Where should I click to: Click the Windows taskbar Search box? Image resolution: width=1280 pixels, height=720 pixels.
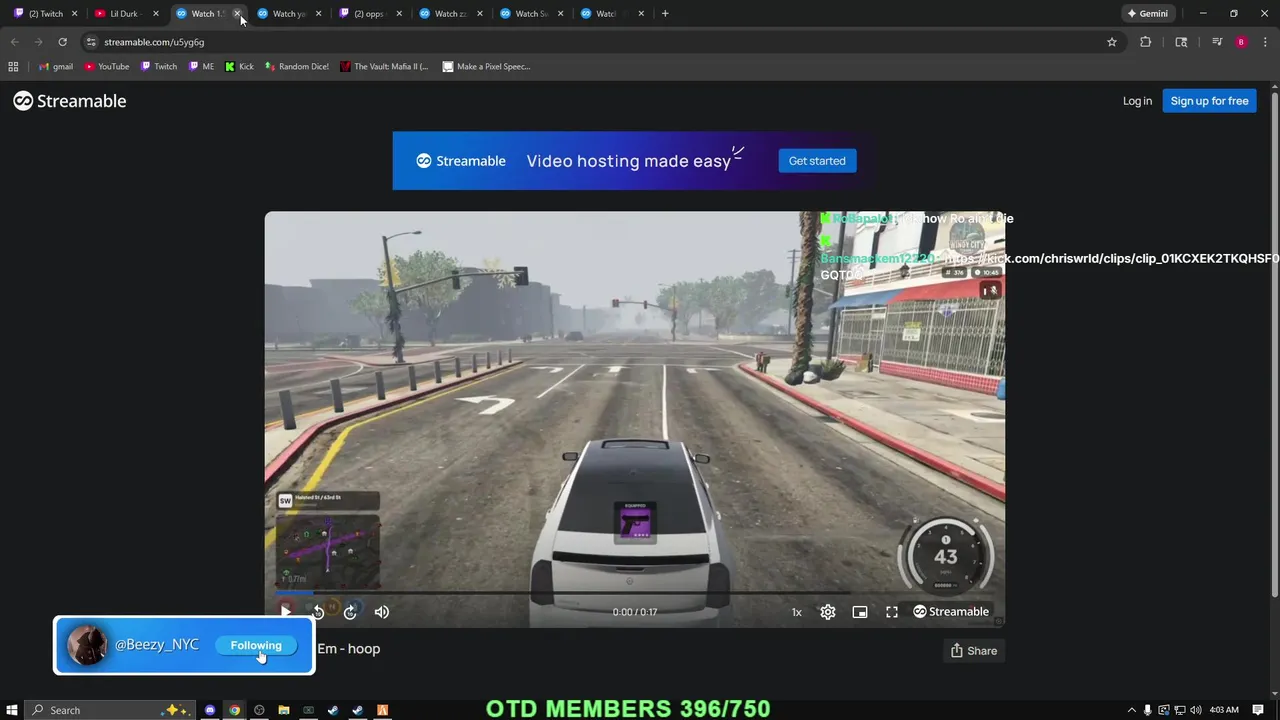point(110,710)
